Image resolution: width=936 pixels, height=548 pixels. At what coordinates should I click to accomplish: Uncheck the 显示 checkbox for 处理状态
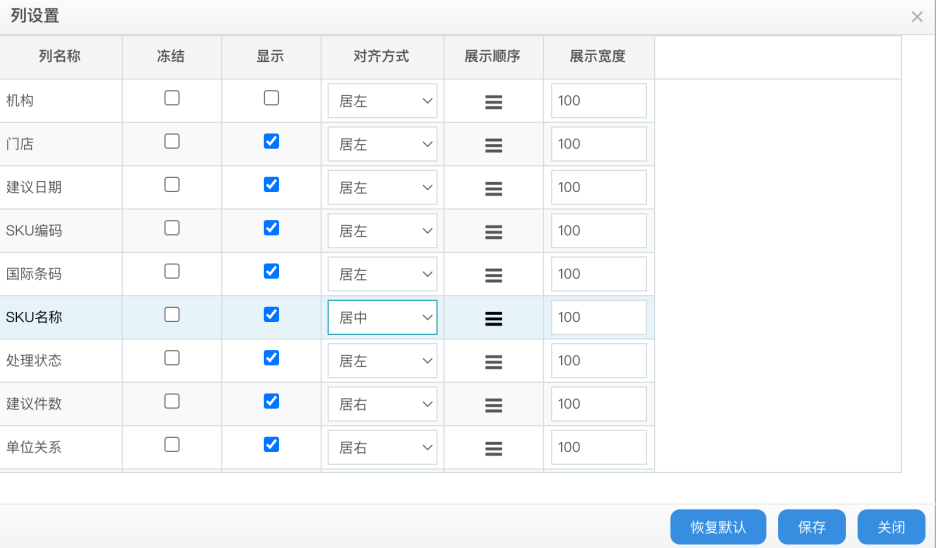272,358
